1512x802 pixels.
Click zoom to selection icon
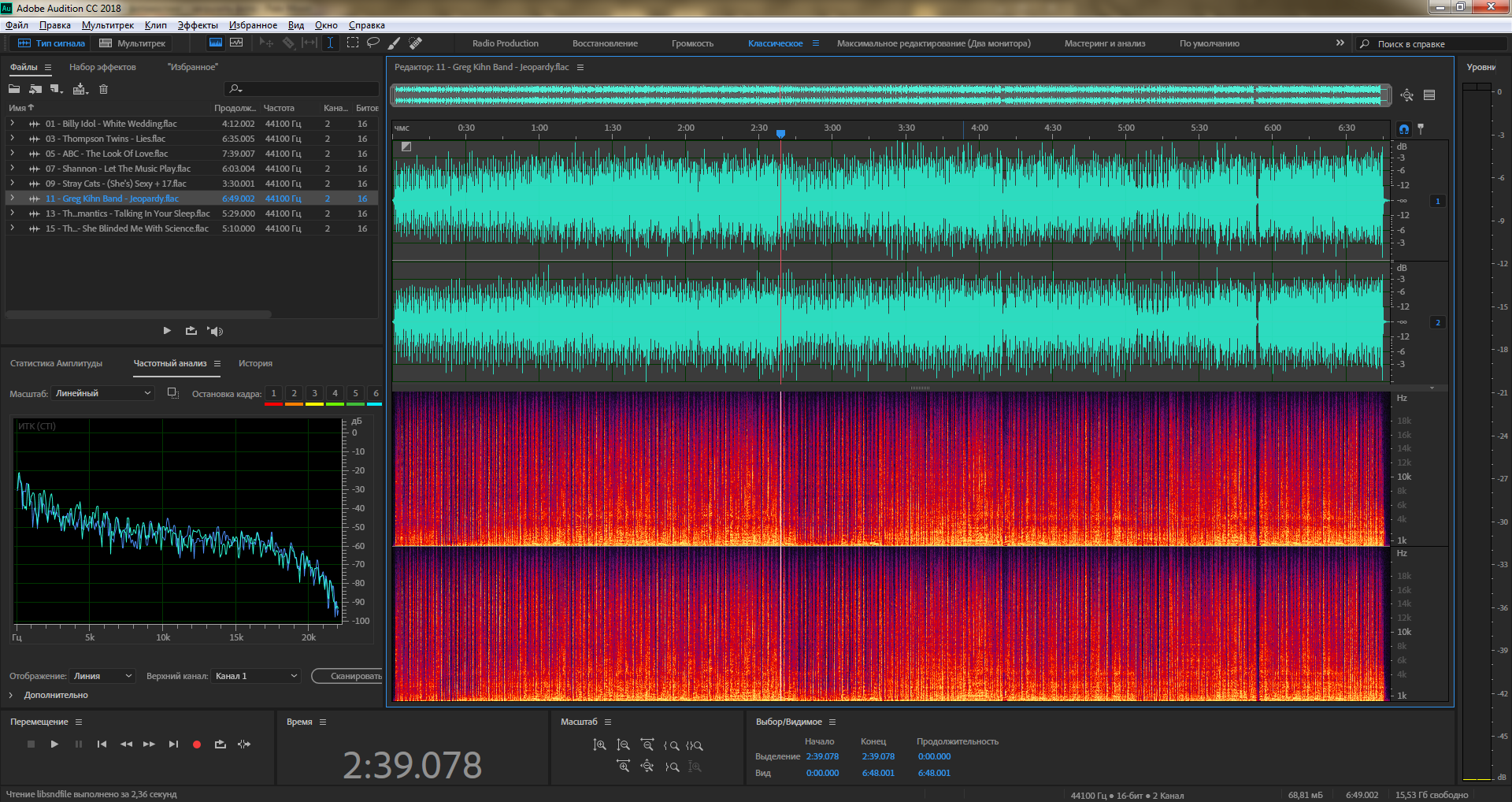pyautogui.click(x=694, y=745)
